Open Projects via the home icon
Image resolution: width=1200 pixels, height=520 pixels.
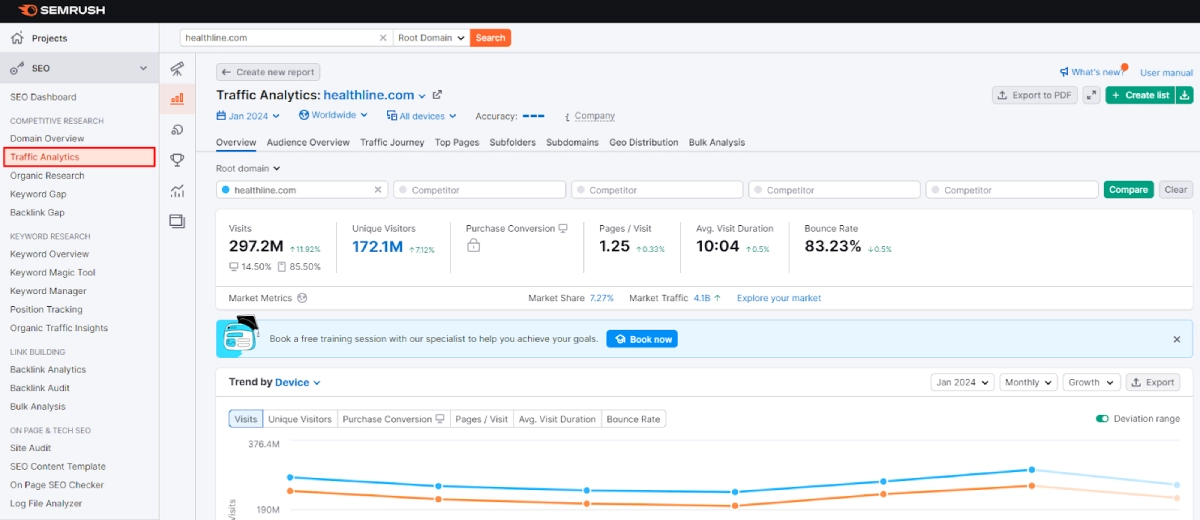click(x=17, y=38)
